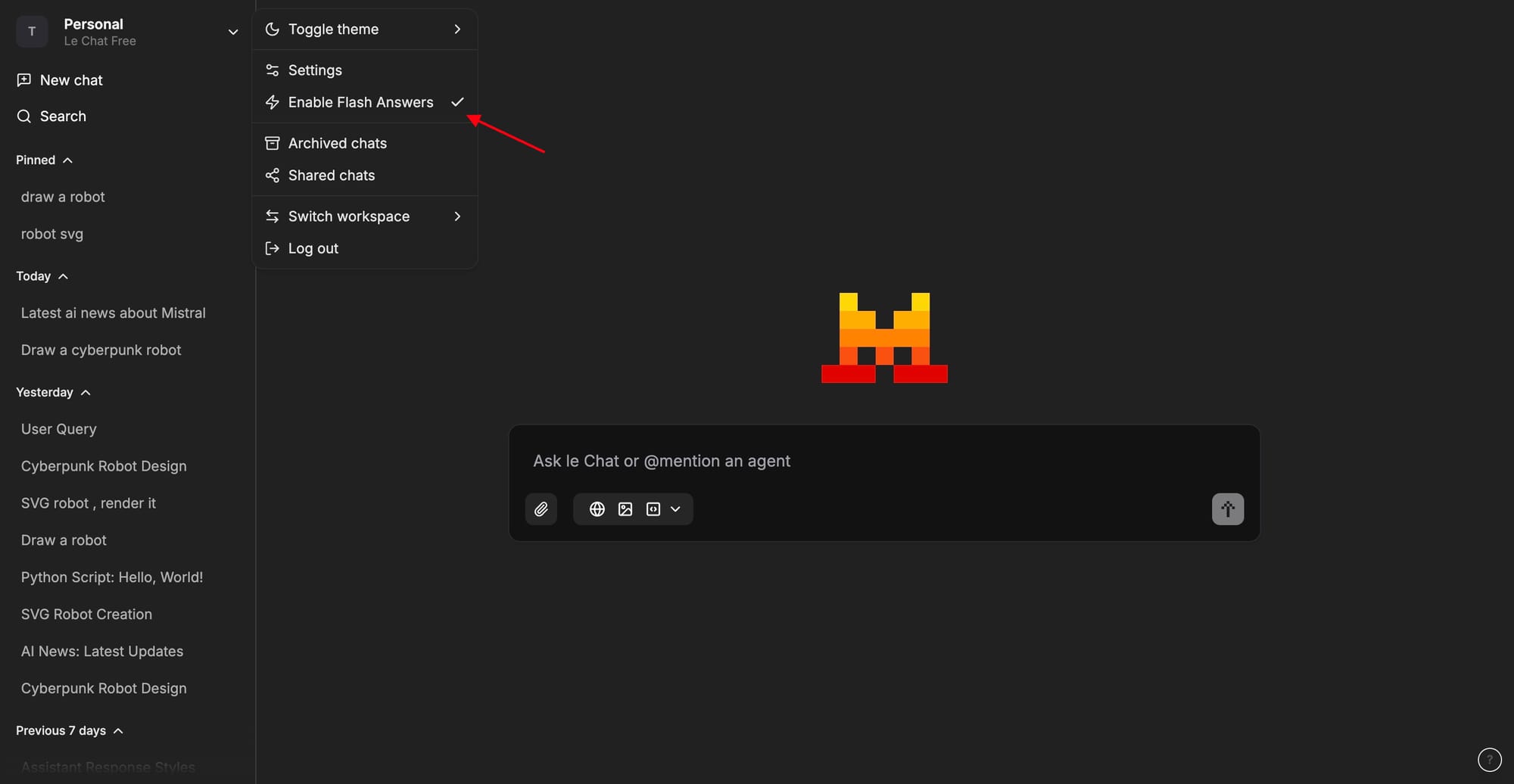This screenshot has width=1514, height=784.
Task: Open help with the question mark icon
Action: point(1490,759)
